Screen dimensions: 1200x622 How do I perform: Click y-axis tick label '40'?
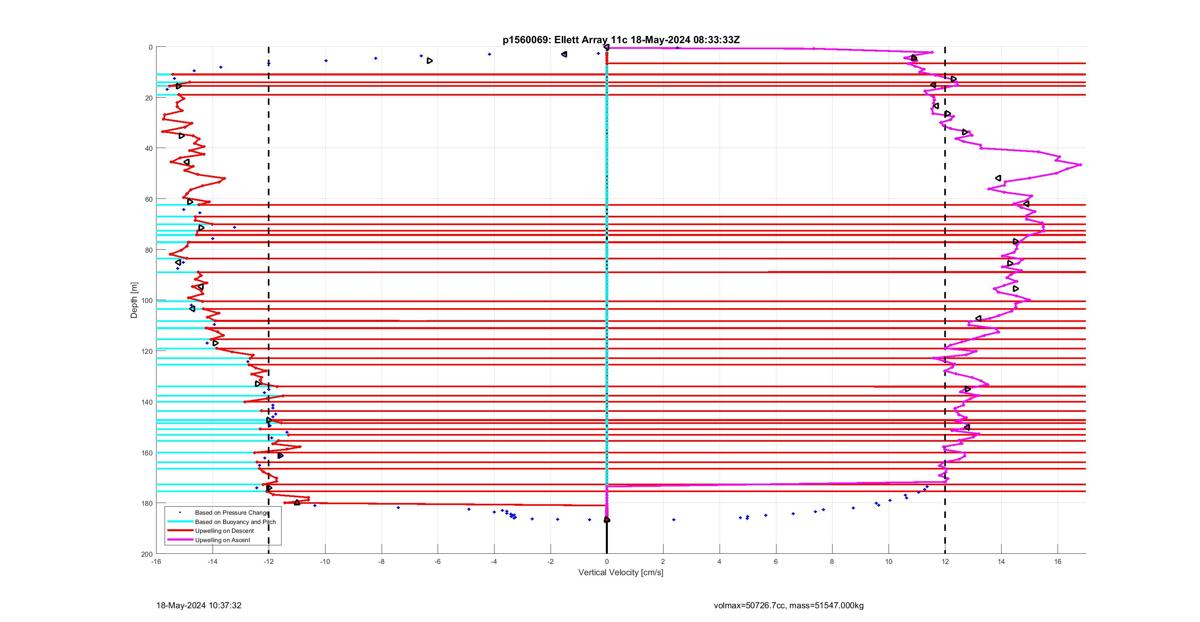148,149
